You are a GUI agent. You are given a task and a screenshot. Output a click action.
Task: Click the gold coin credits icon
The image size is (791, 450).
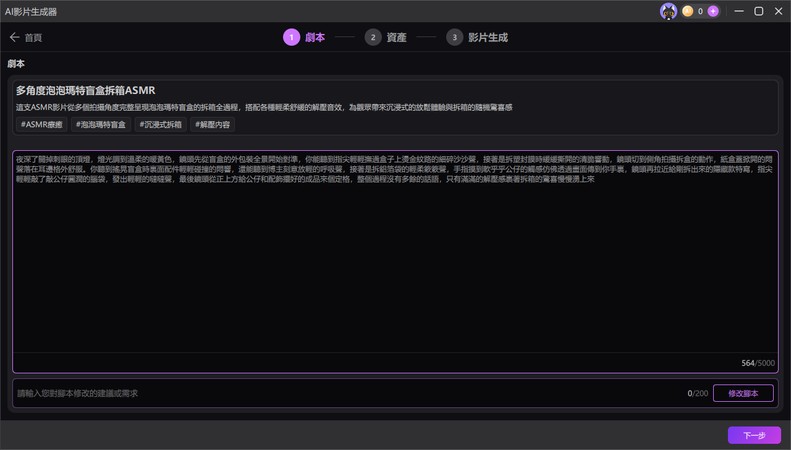tap(687, 11)
